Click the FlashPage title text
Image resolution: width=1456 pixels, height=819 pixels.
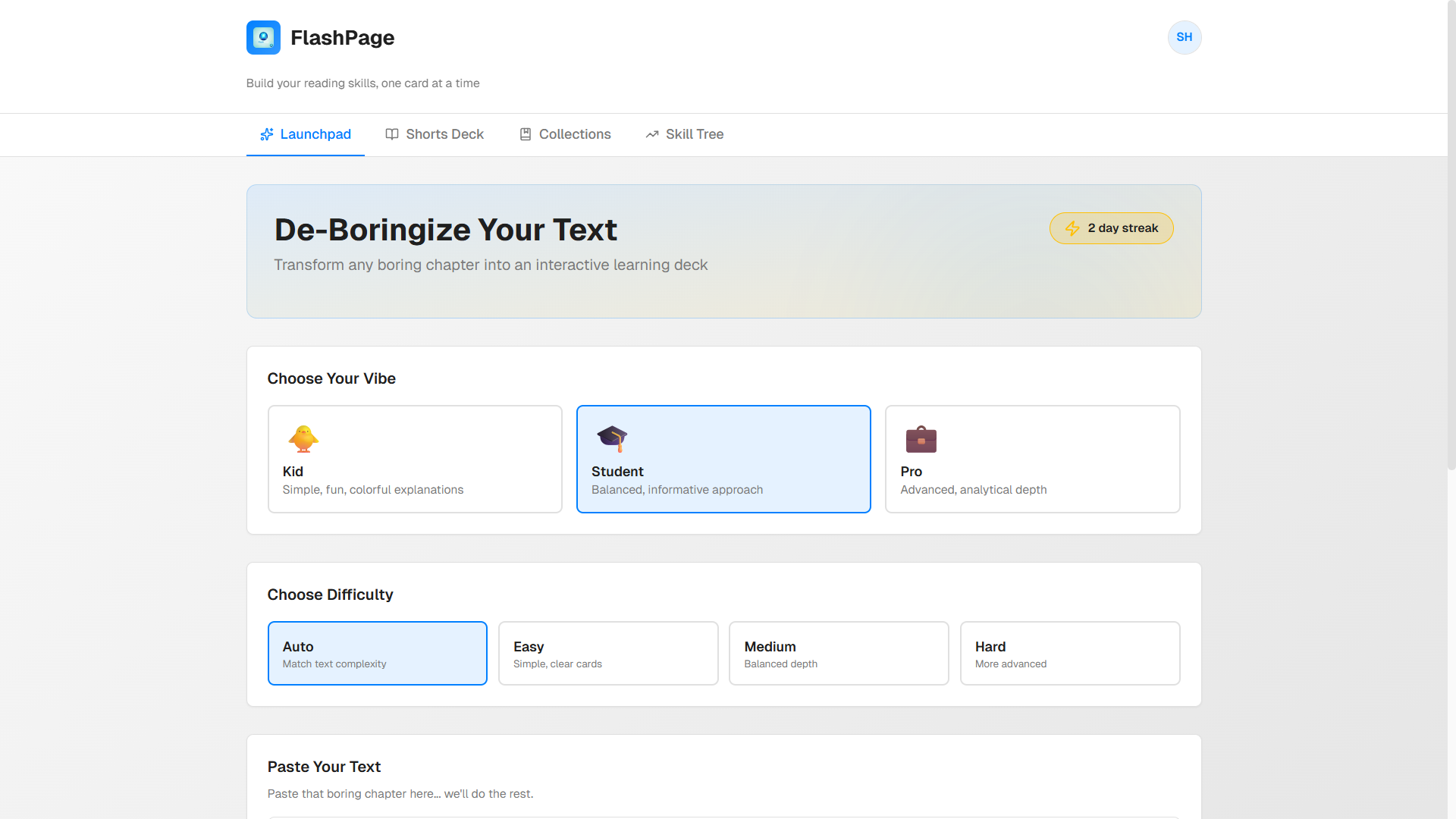click(x=342, y=38)
